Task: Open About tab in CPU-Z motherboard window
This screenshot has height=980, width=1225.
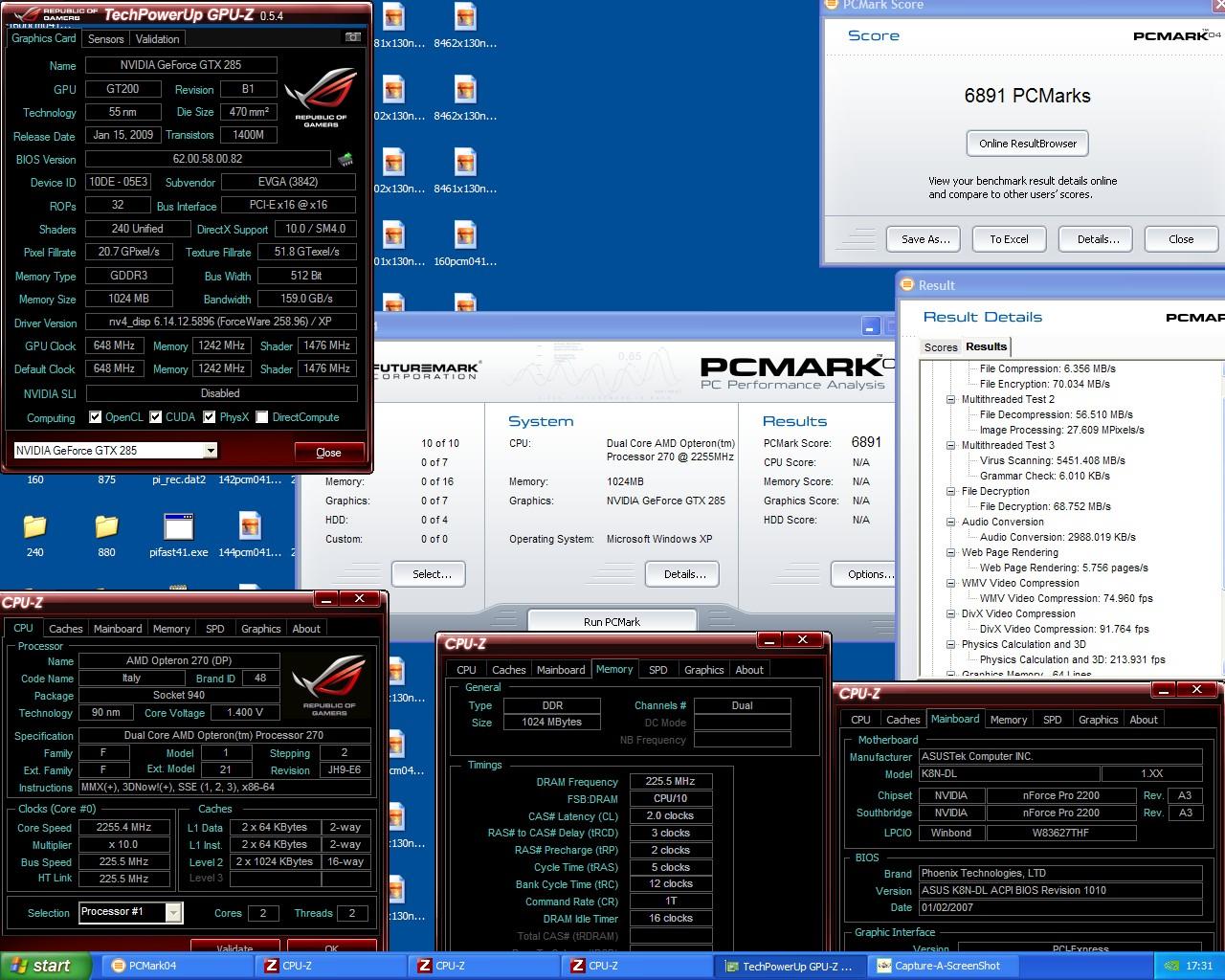Action: (1144, 720)
